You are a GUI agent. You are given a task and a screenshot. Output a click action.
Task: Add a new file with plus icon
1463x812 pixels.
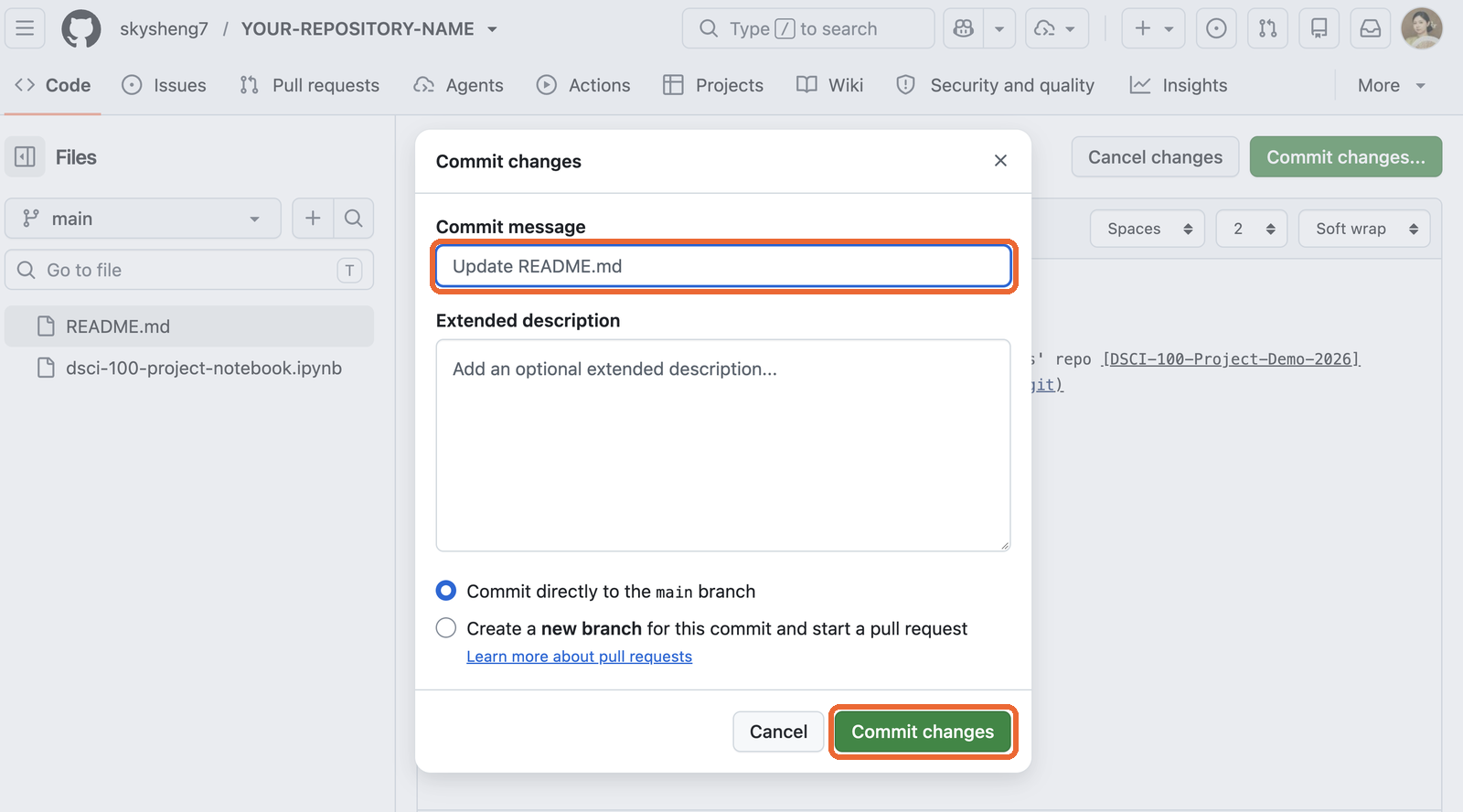tap(313, 219)
